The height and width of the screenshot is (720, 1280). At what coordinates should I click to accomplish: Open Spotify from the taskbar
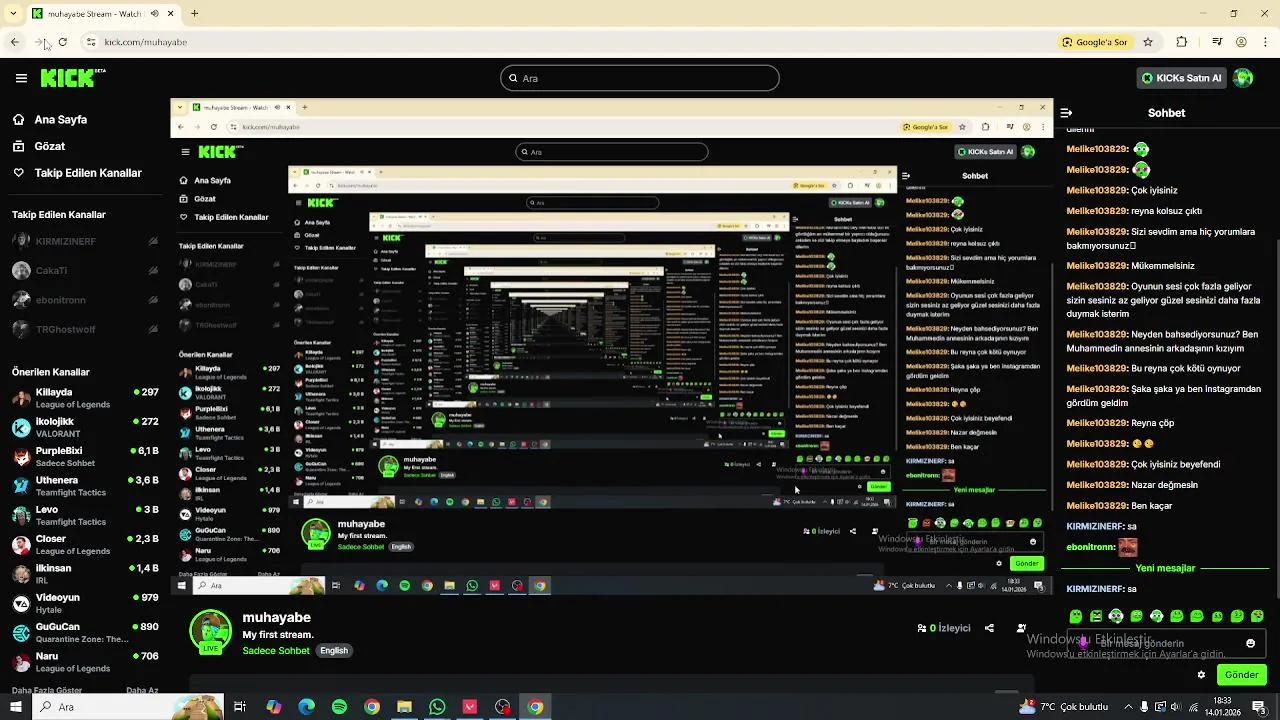pos(339,707)
